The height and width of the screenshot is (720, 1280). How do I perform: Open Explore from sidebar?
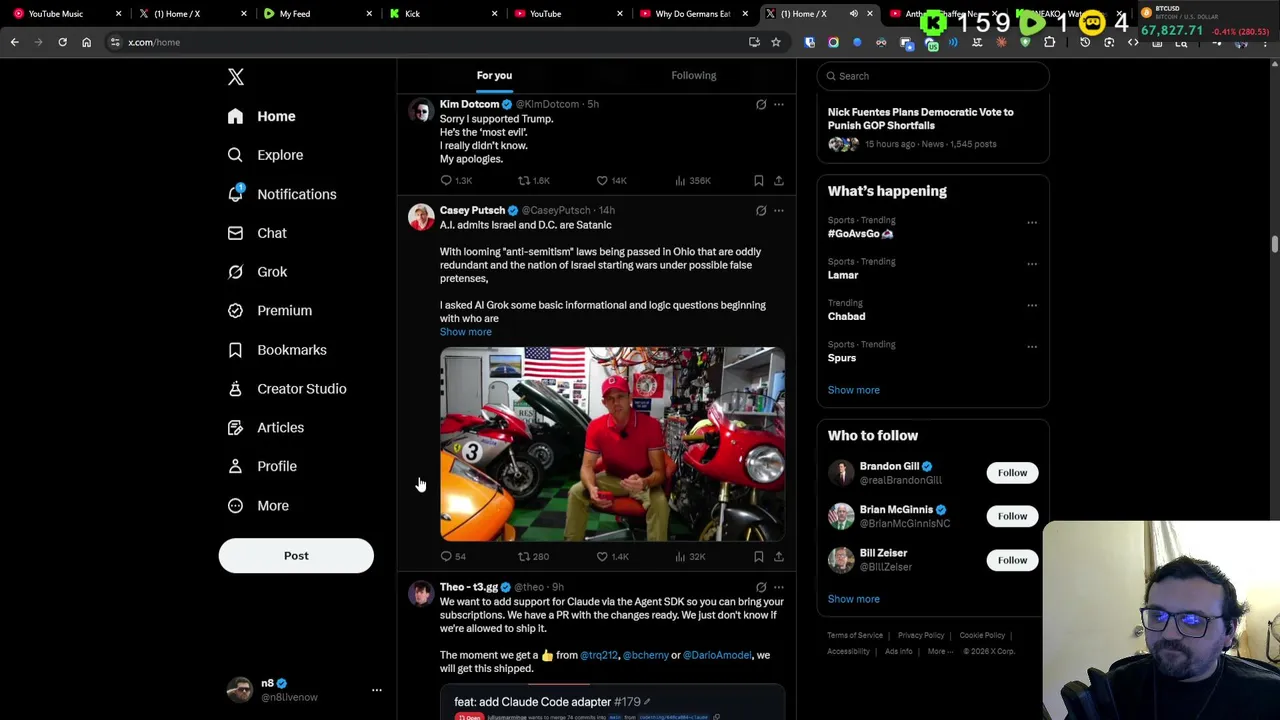(x=266, y=155)
